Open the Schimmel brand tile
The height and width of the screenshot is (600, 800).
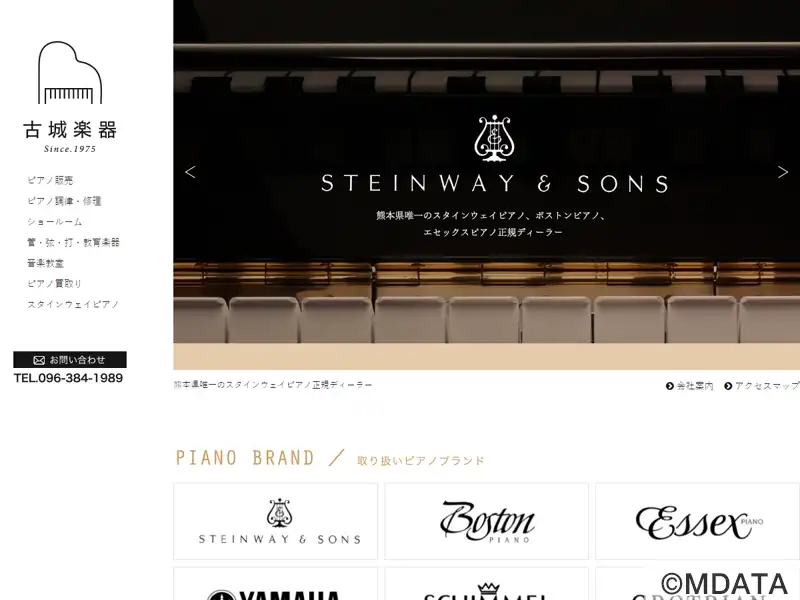[x=486, y=584]
